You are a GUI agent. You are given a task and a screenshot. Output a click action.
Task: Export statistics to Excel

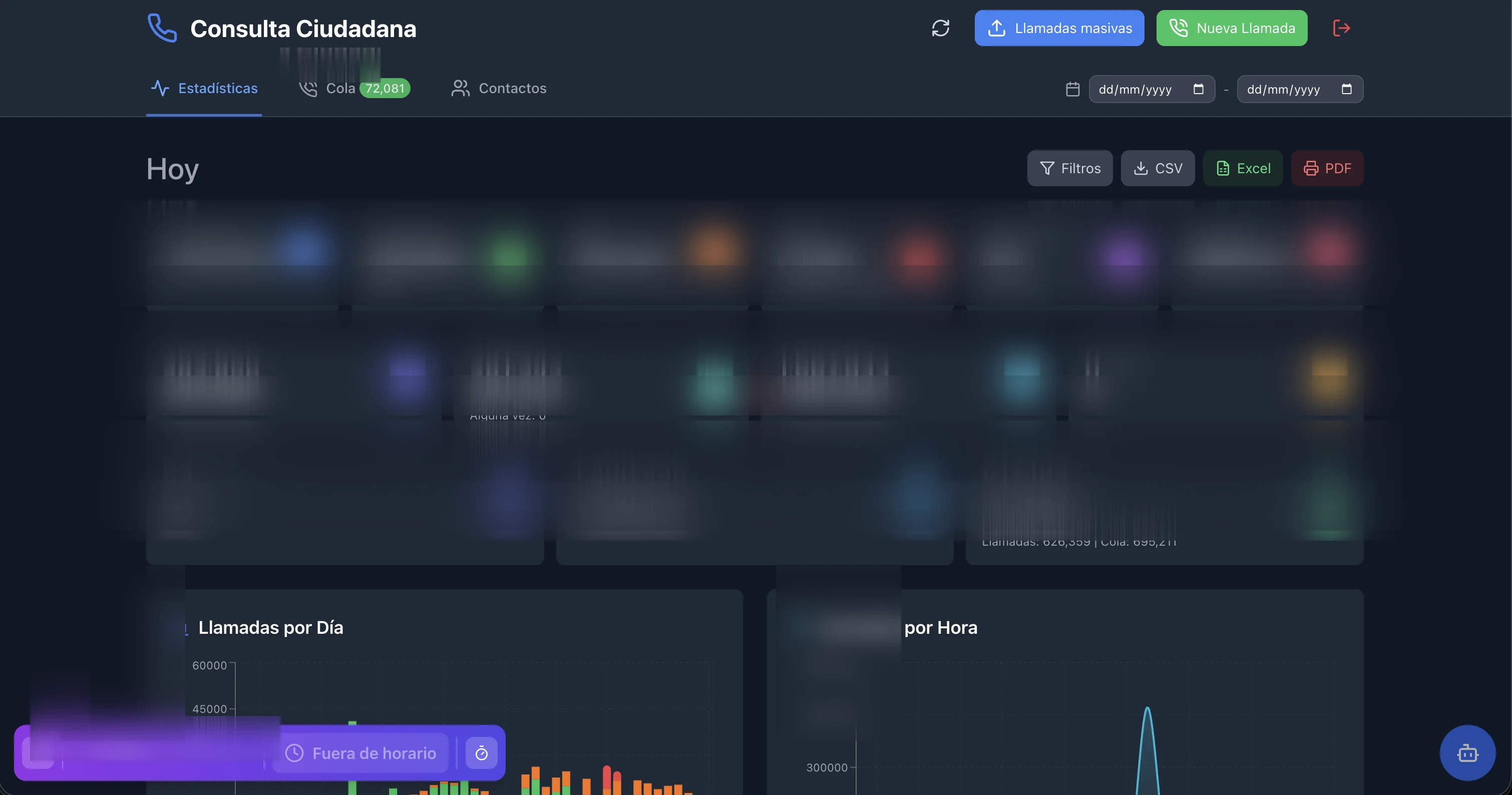(1243, 168)
